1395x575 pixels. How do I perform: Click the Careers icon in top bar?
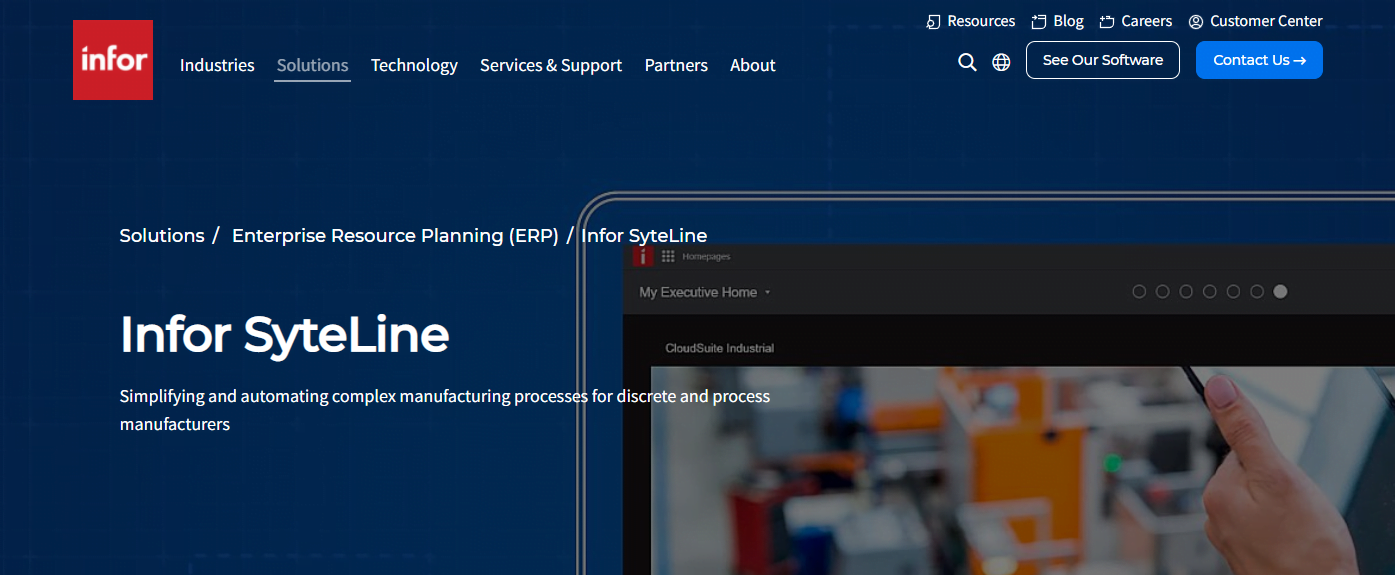click(x=1106, y=21)
